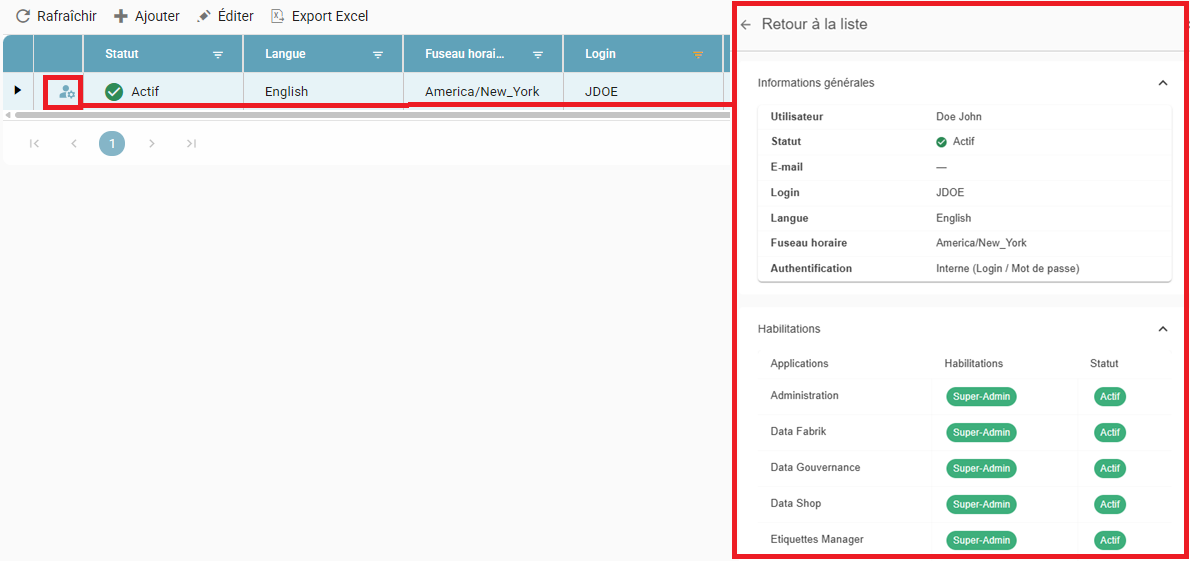The height and width of the screenshot is (561, 1190).
Task: Click the horizontal scrollbar under the table
Action: point(371,115)
